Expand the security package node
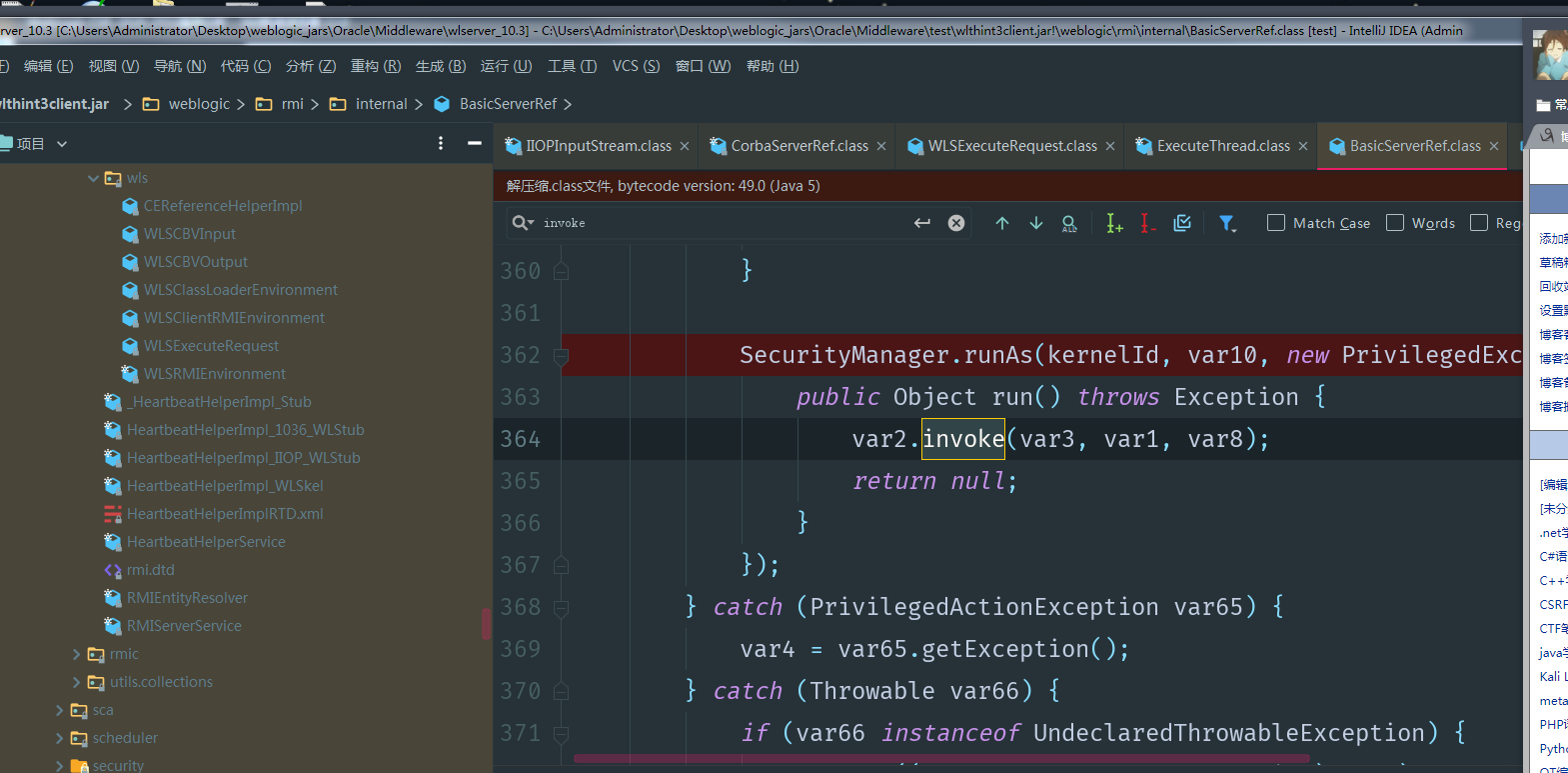 [59, 765]
